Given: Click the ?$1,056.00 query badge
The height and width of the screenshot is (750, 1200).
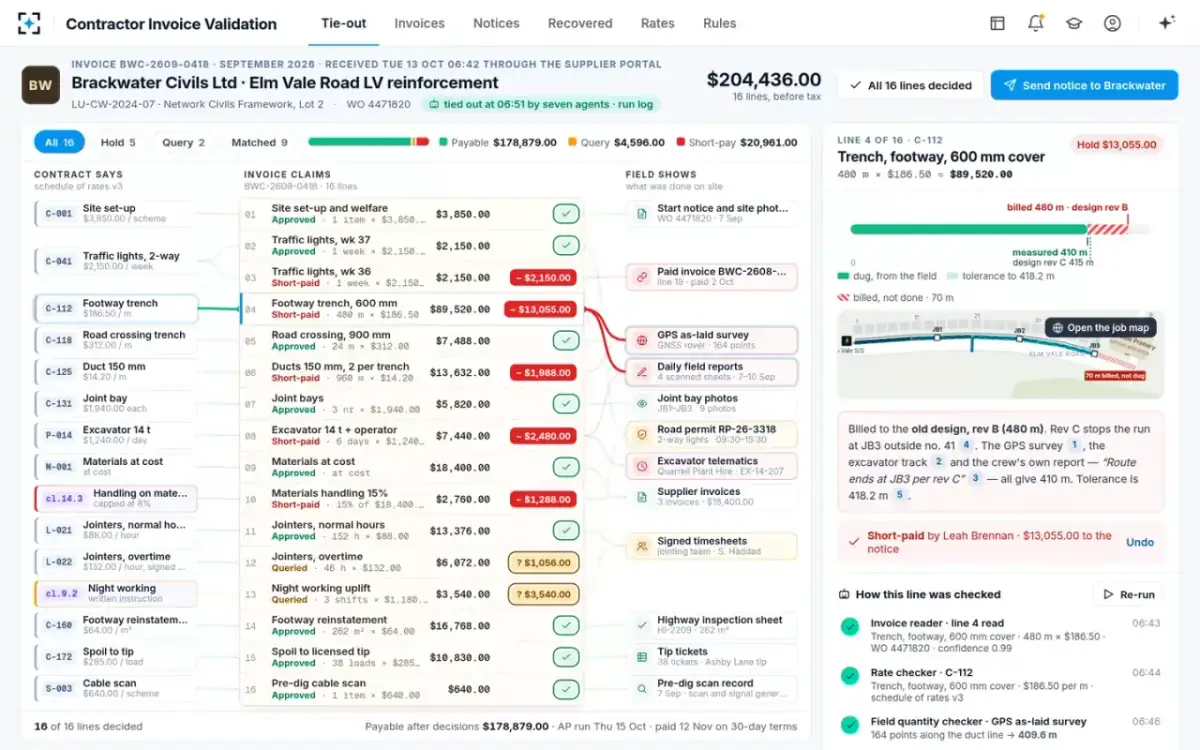Looking at the screenshot, I should coord(543,562).
